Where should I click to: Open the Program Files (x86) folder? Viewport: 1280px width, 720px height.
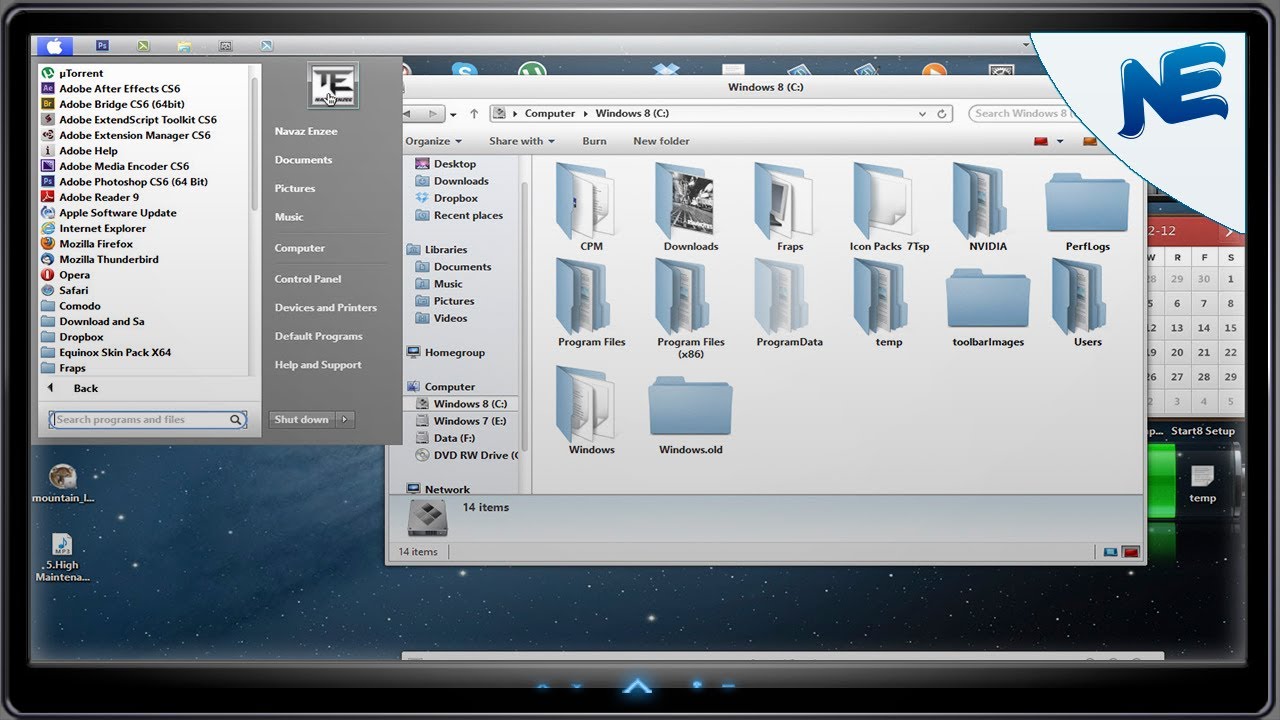(x=691, y=308)
